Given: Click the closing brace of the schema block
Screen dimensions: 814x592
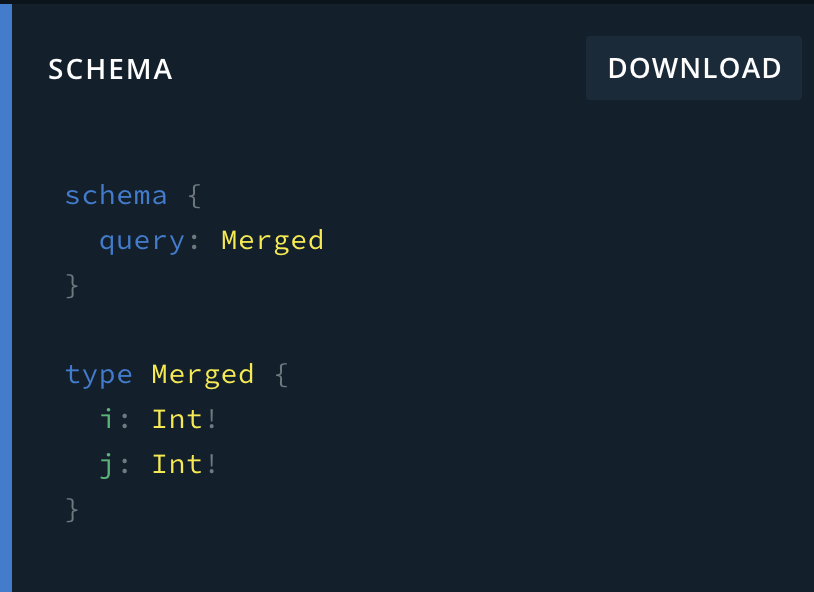Looking at the screenshot, I should click(71, 285).
